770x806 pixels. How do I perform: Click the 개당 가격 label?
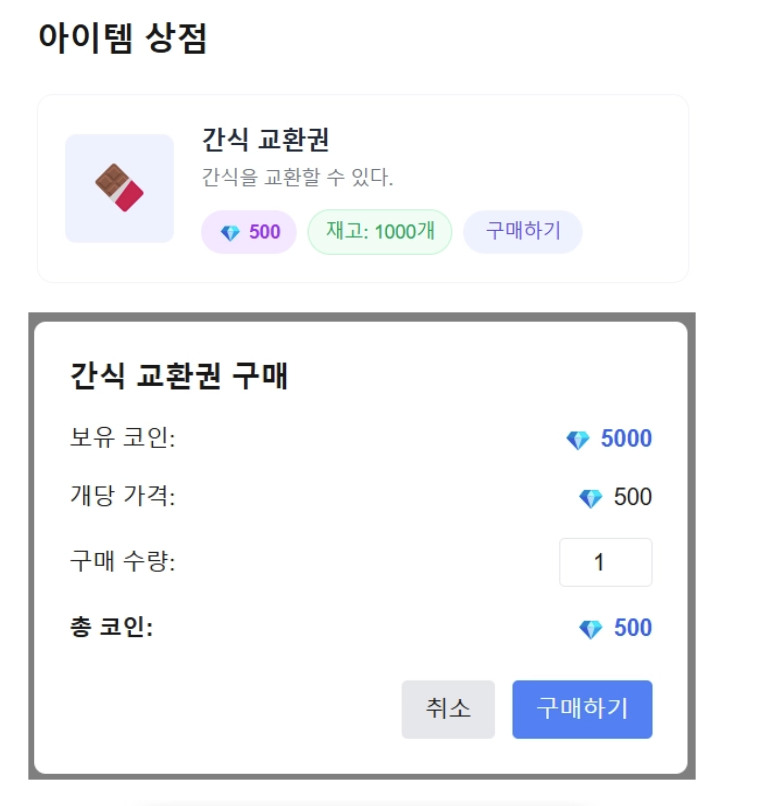tap(122, 497)
